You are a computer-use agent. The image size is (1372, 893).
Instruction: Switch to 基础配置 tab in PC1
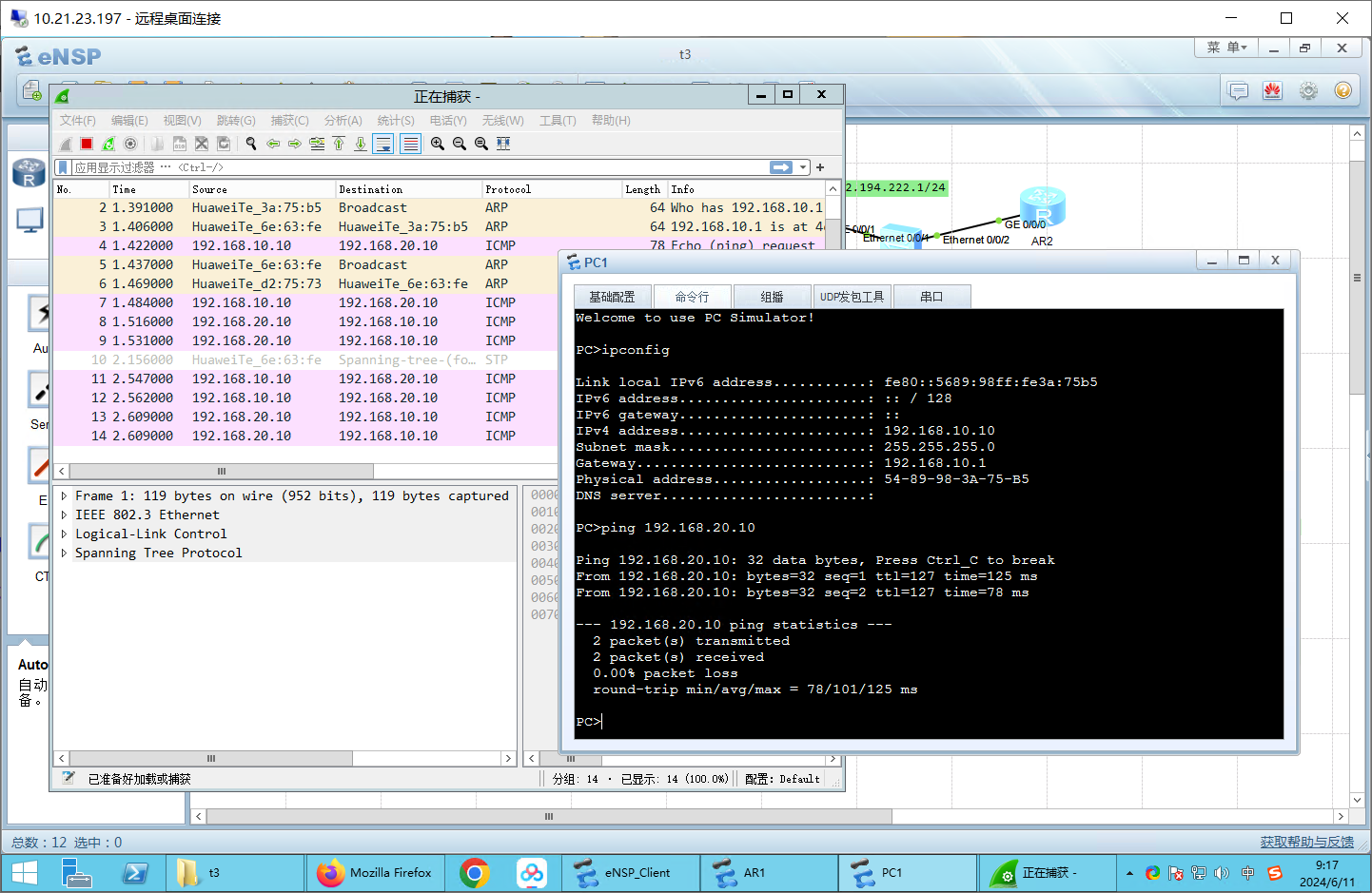pyautogui.click(x=612, y=297)
